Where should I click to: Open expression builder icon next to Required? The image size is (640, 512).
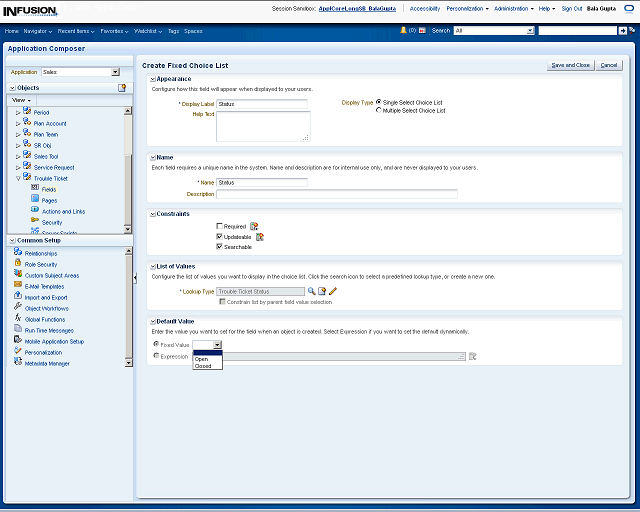(254, 227)
